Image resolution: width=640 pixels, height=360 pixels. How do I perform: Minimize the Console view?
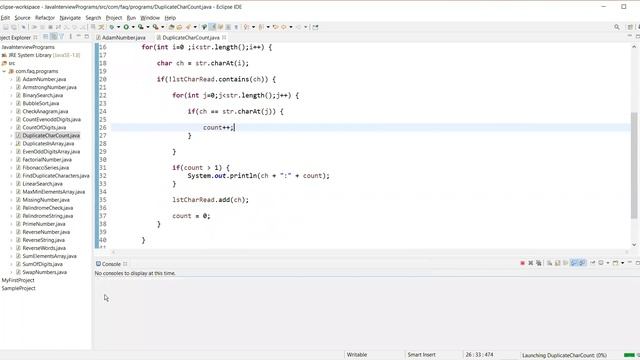[630, 262]
